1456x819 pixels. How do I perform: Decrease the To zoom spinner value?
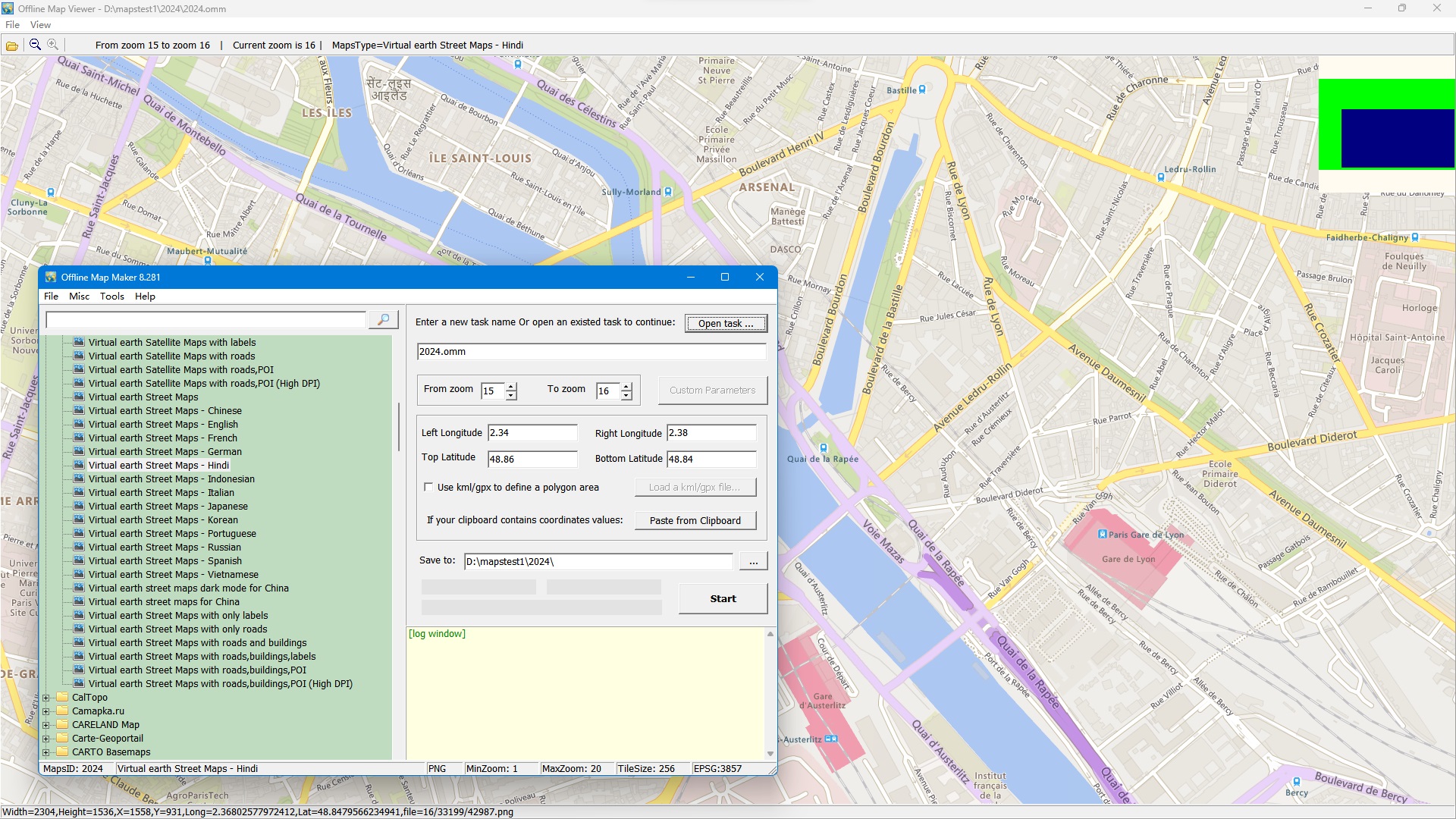click(x=626, y=395)
